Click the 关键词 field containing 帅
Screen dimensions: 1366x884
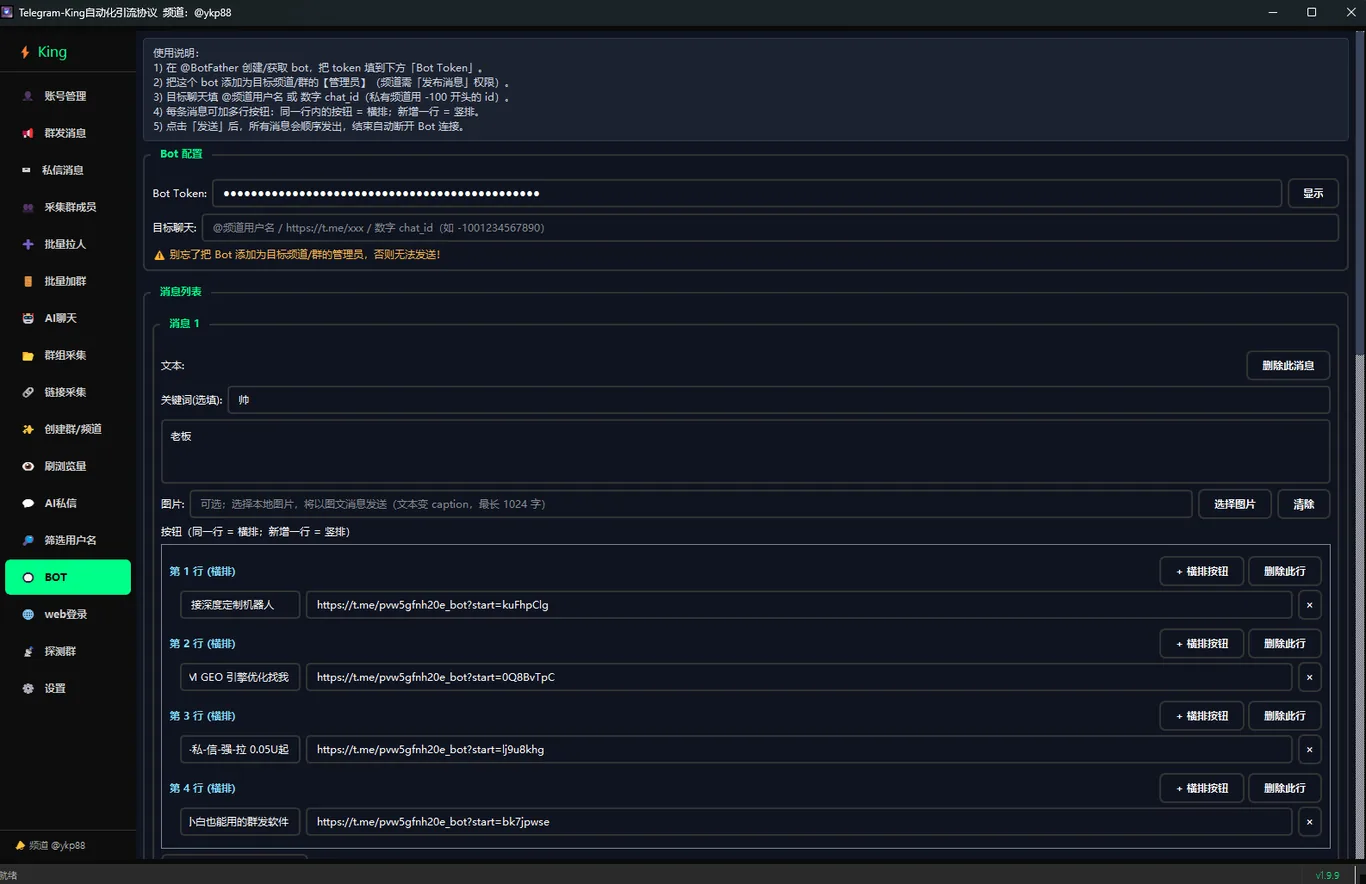[x=778, y=400]
